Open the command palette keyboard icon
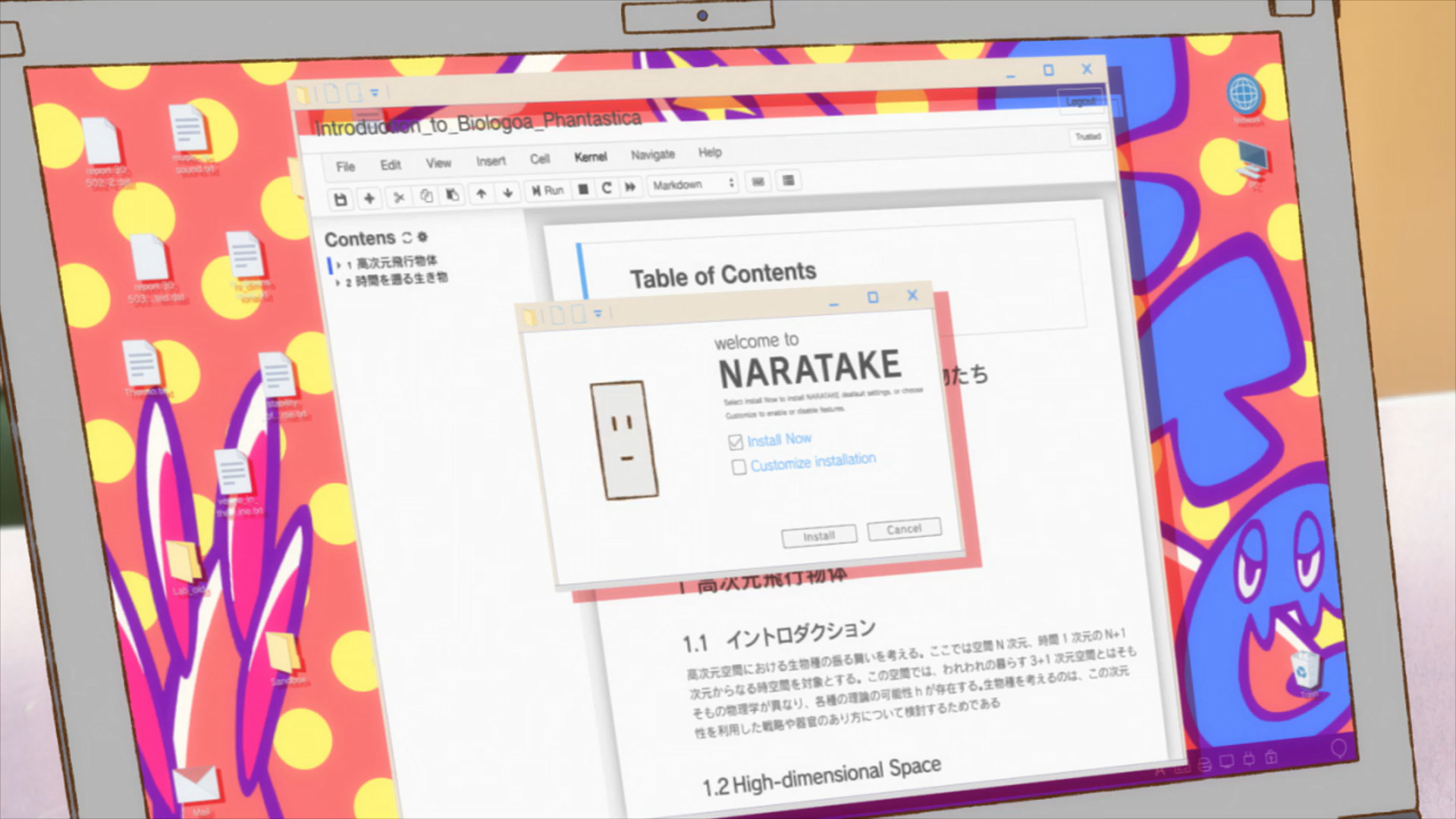 tap(758, 181)
